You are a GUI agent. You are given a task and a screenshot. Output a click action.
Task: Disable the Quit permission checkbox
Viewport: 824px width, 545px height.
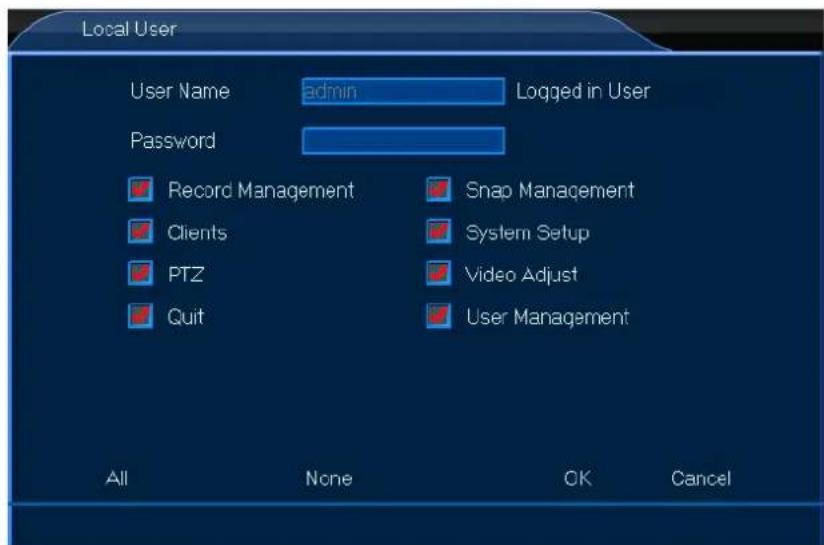tap(139, 318)
